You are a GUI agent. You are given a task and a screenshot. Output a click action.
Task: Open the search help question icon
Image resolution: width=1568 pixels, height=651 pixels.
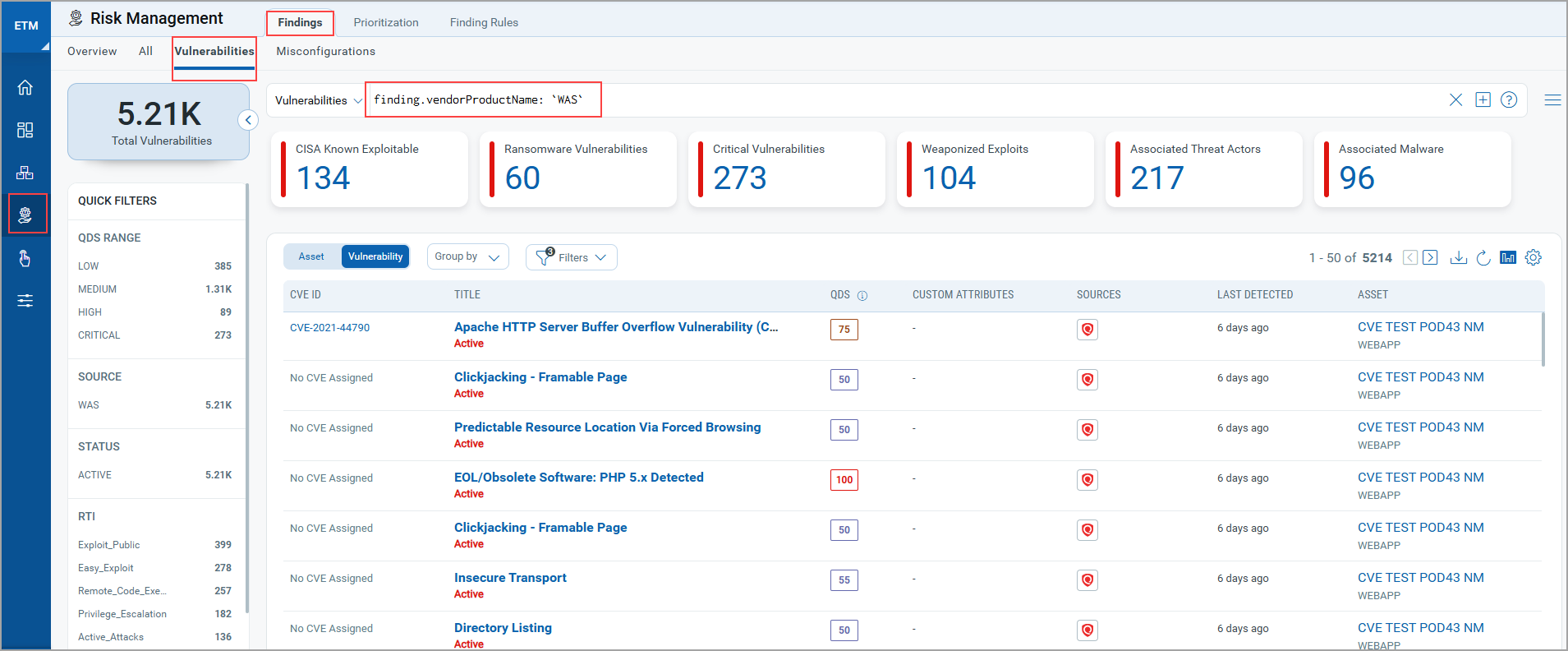point(1509,100)
